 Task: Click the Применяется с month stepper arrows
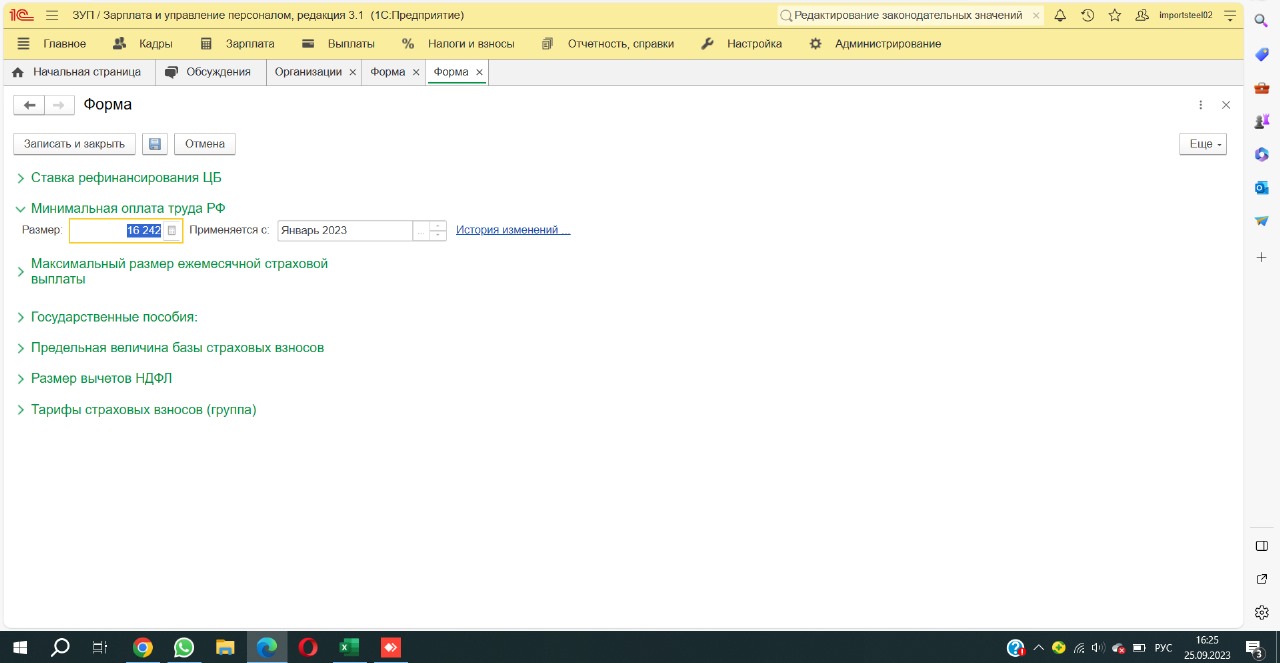click(438, 231)
